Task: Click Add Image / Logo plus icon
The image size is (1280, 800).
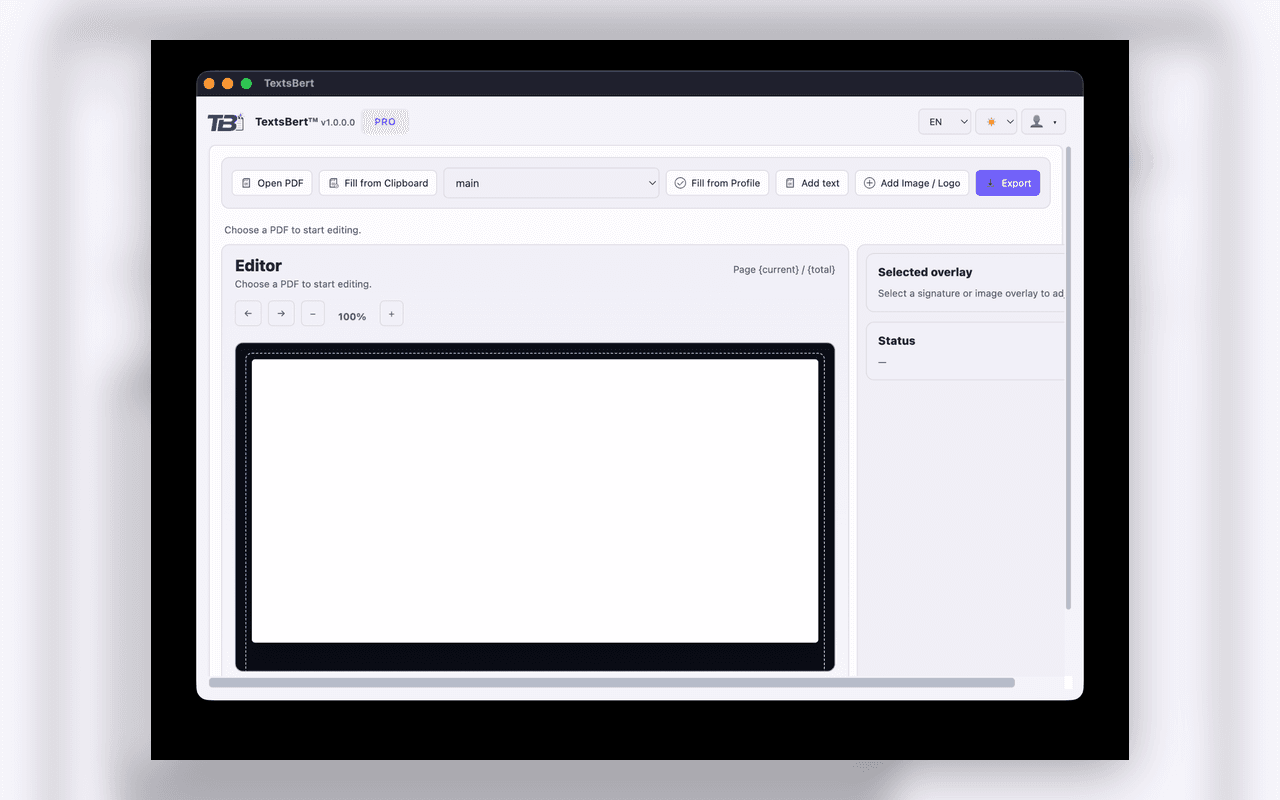Action: [x=869, y=183]
